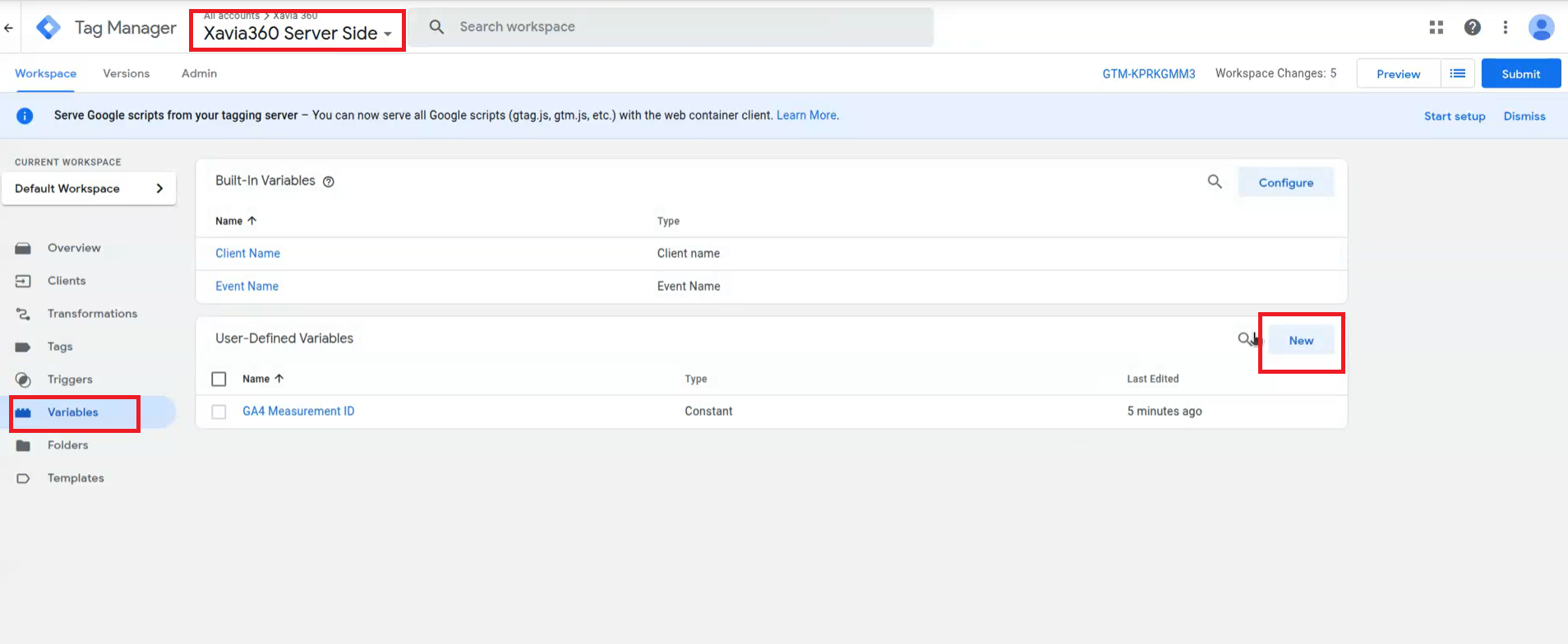
Task: Open Tags in the sidebar
Action: [x=60, y=347]
